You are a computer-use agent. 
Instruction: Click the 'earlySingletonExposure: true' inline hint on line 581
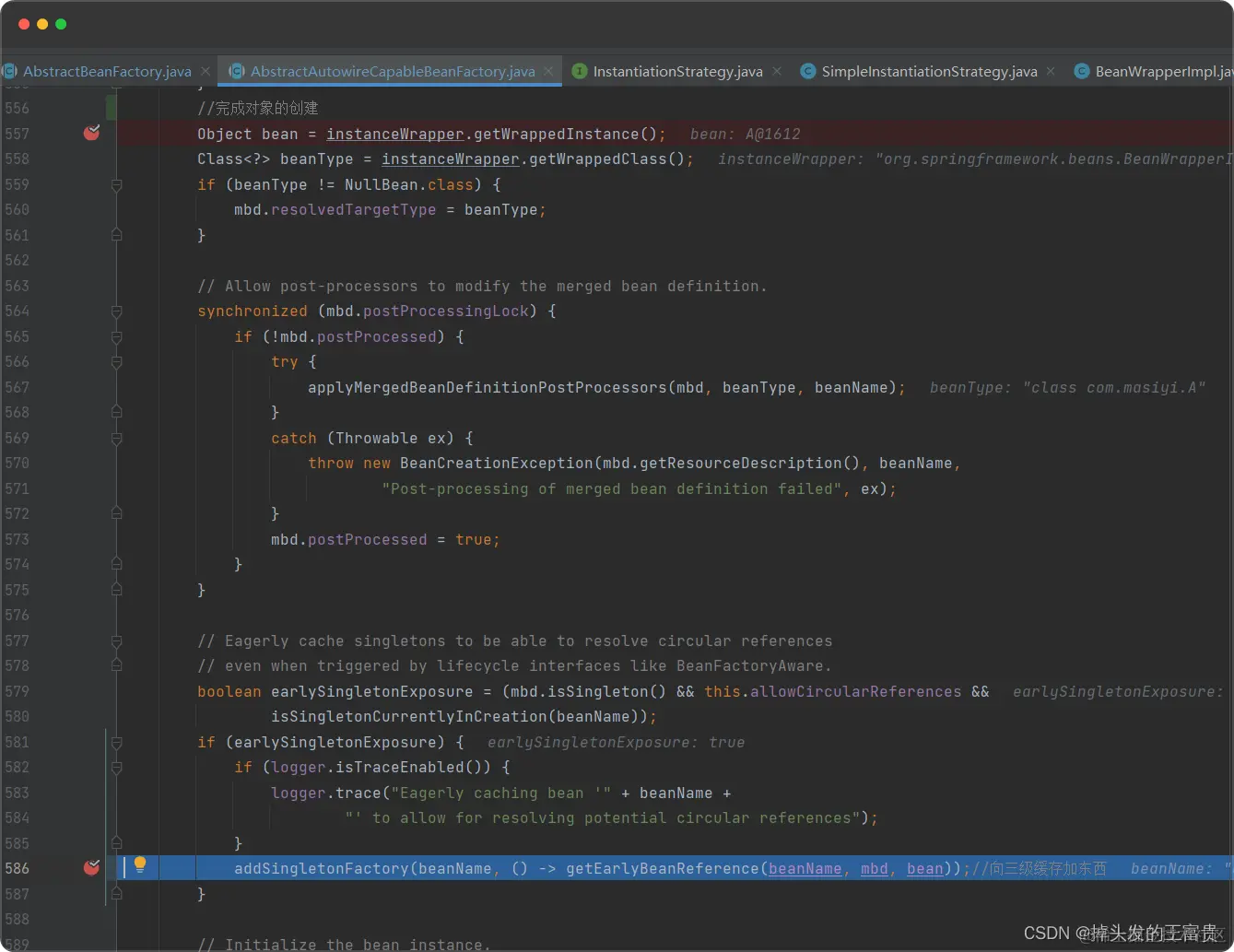[x=616, y=742]
